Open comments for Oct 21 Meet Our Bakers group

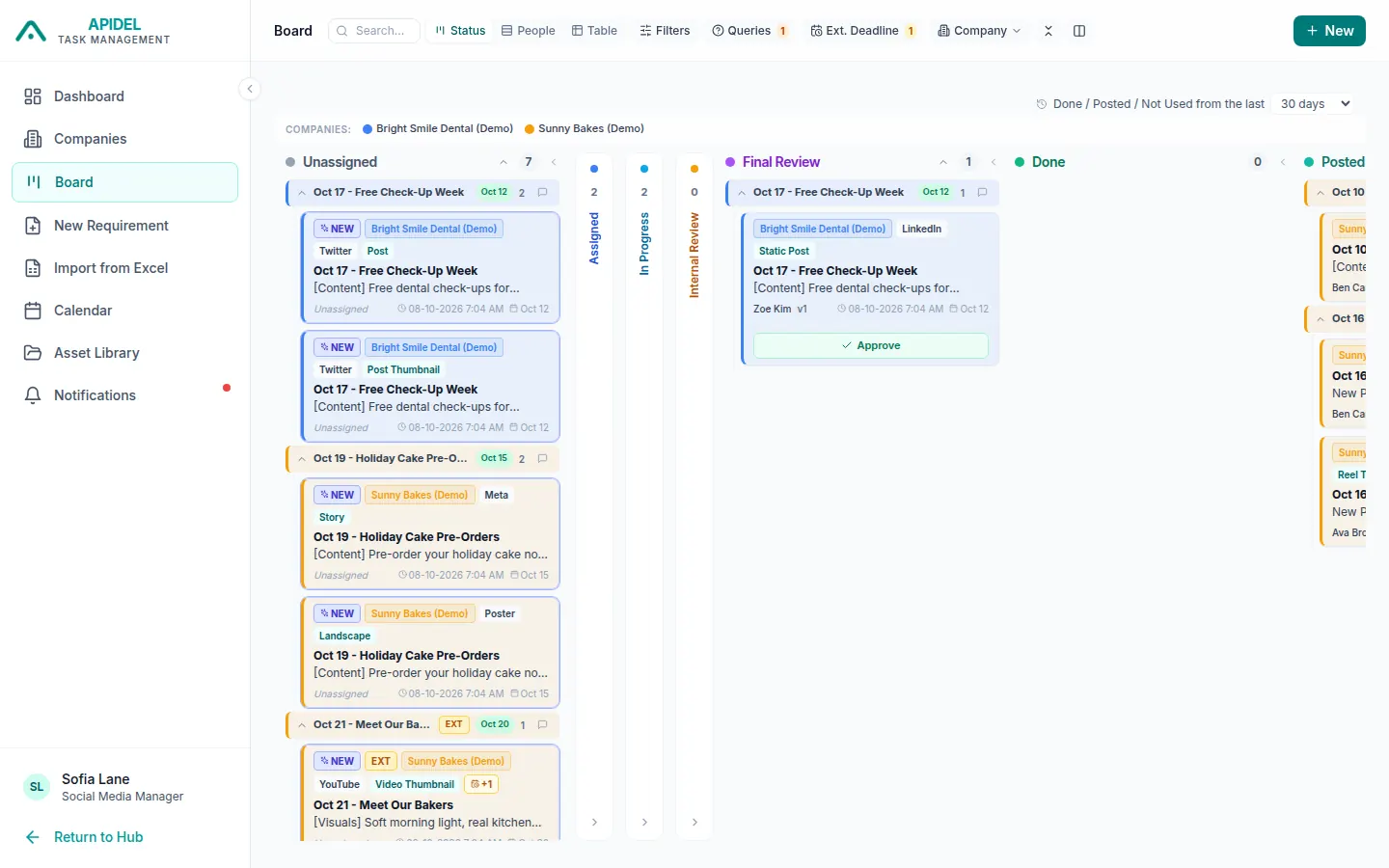click(x=542, y=724)
